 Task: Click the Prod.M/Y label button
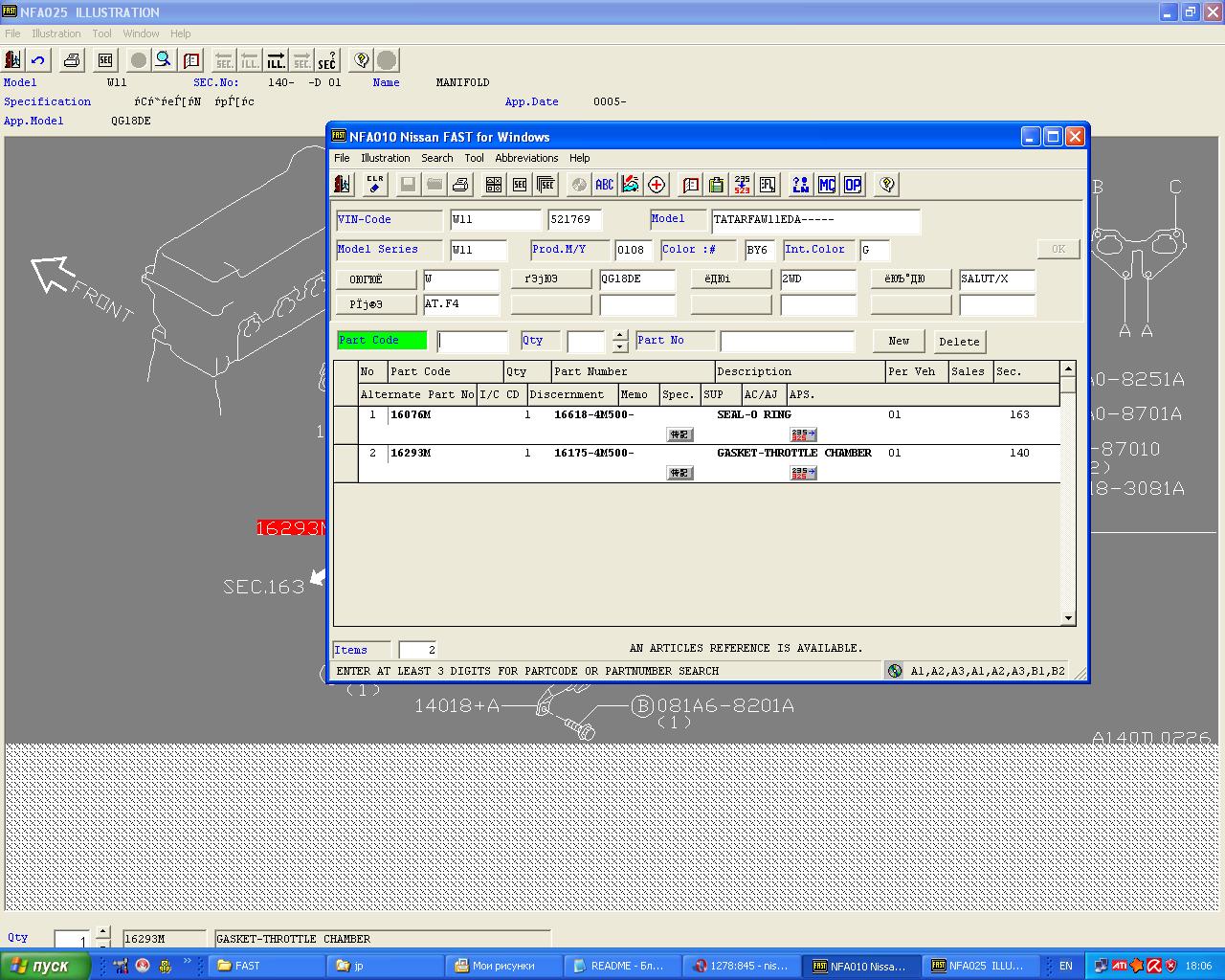click(570, 250)
